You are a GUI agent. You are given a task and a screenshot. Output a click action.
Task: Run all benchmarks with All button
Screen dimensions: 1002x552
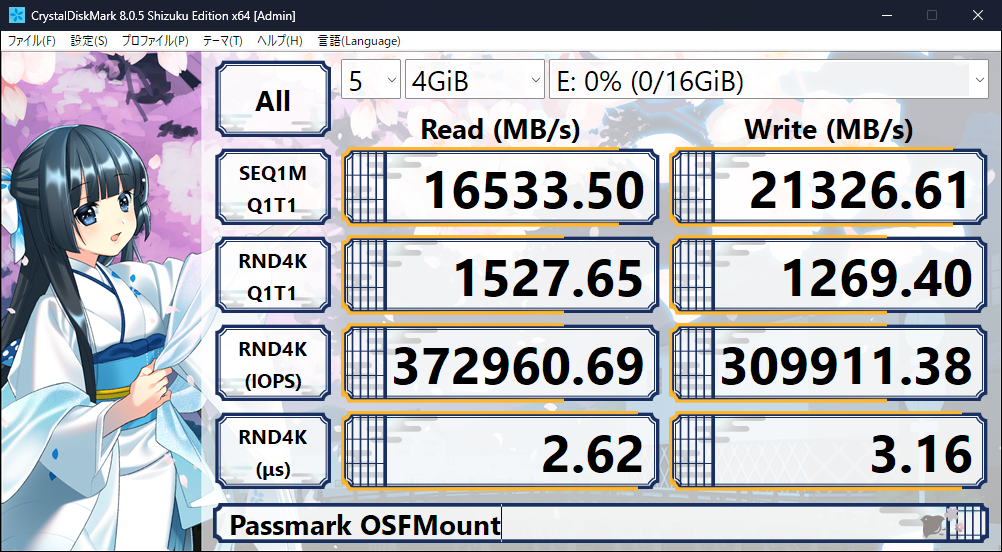pyautogui.click(x=273, y=100)
